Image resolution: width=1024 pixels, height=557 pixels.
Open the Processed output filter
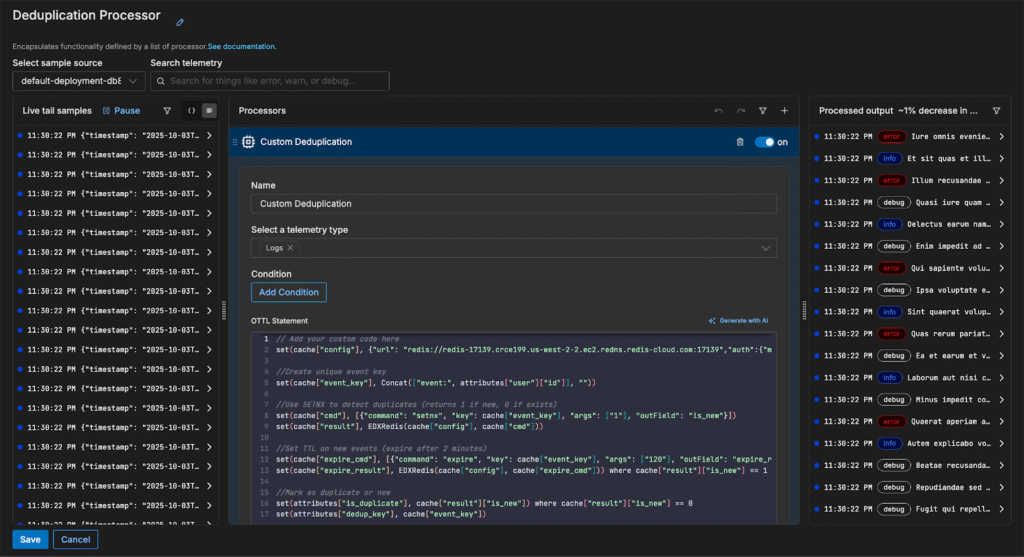996,111
